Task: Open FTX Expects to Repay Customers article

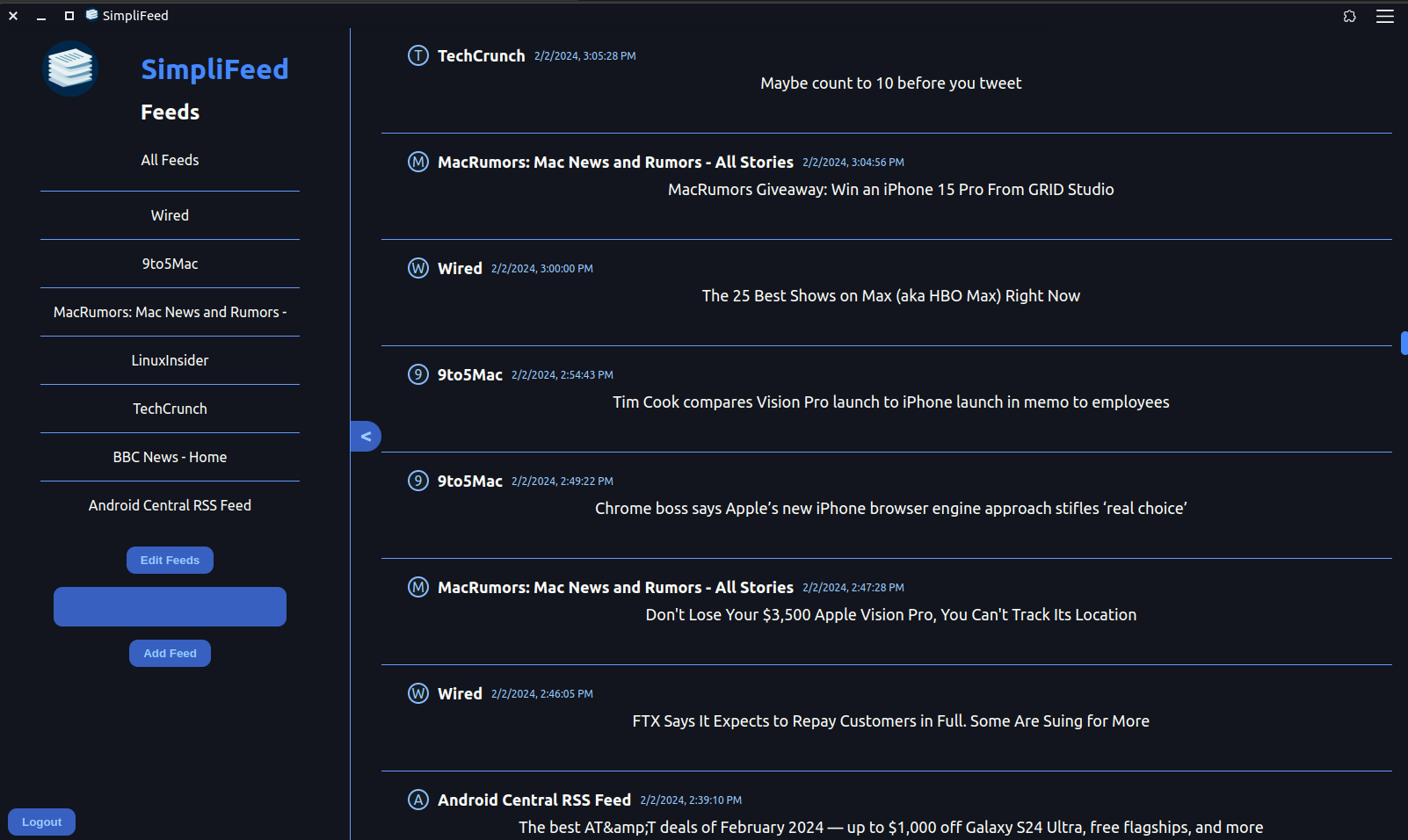Action: pos(890,721)
